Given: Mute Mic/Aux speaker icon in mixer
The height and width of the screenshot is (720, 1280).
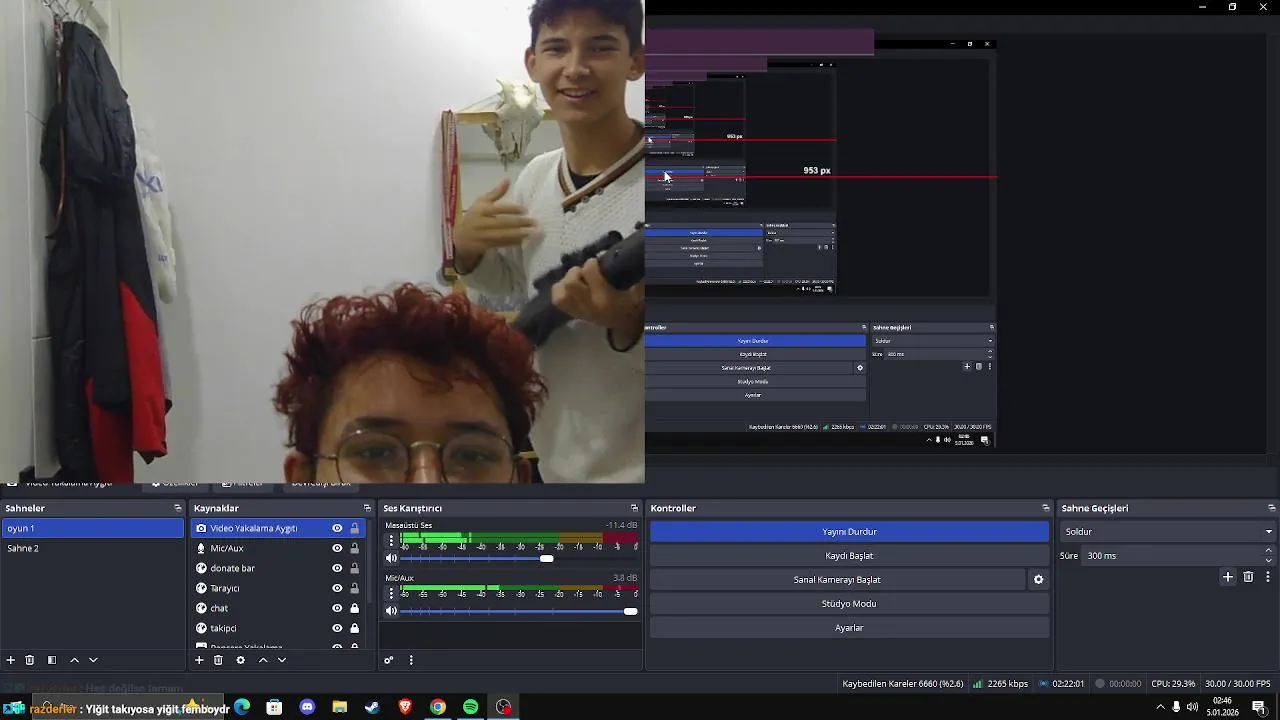Looking at the screenshot, I should 391,611.
